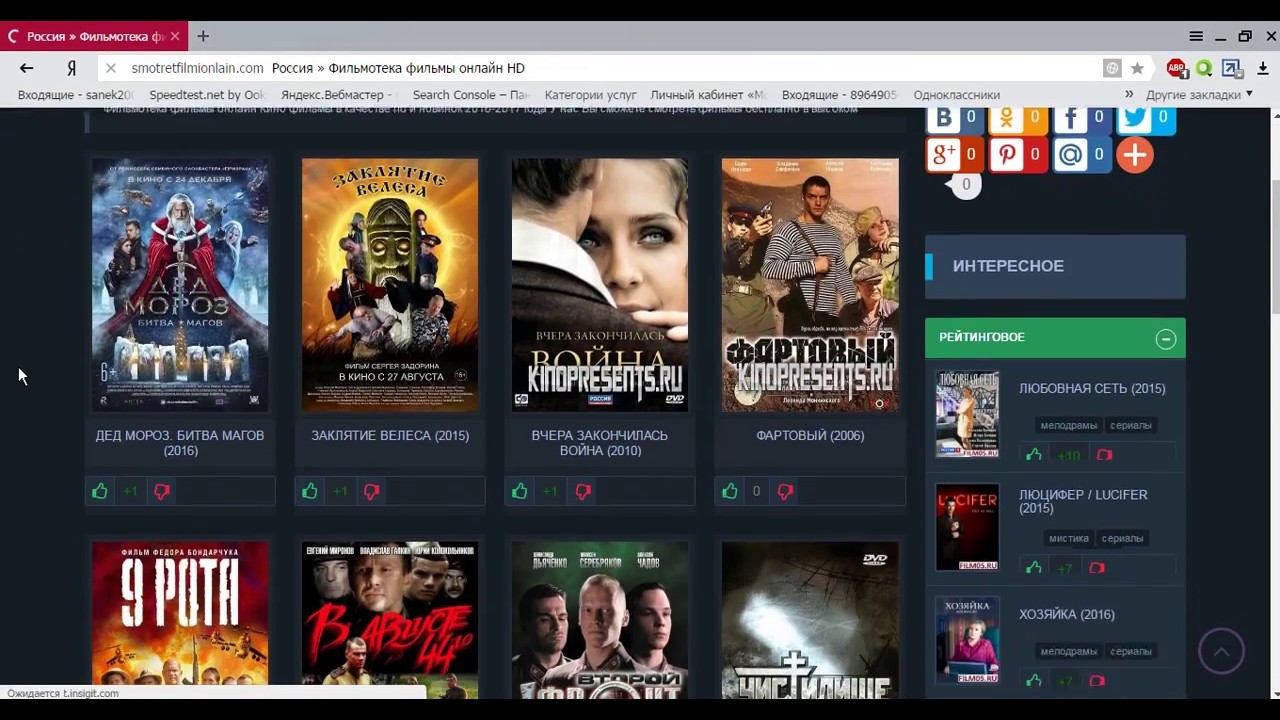Collapse the РЕЙТИНГОВОЕ panel
Screen dimensions: 1280x720
[1165, 339]
